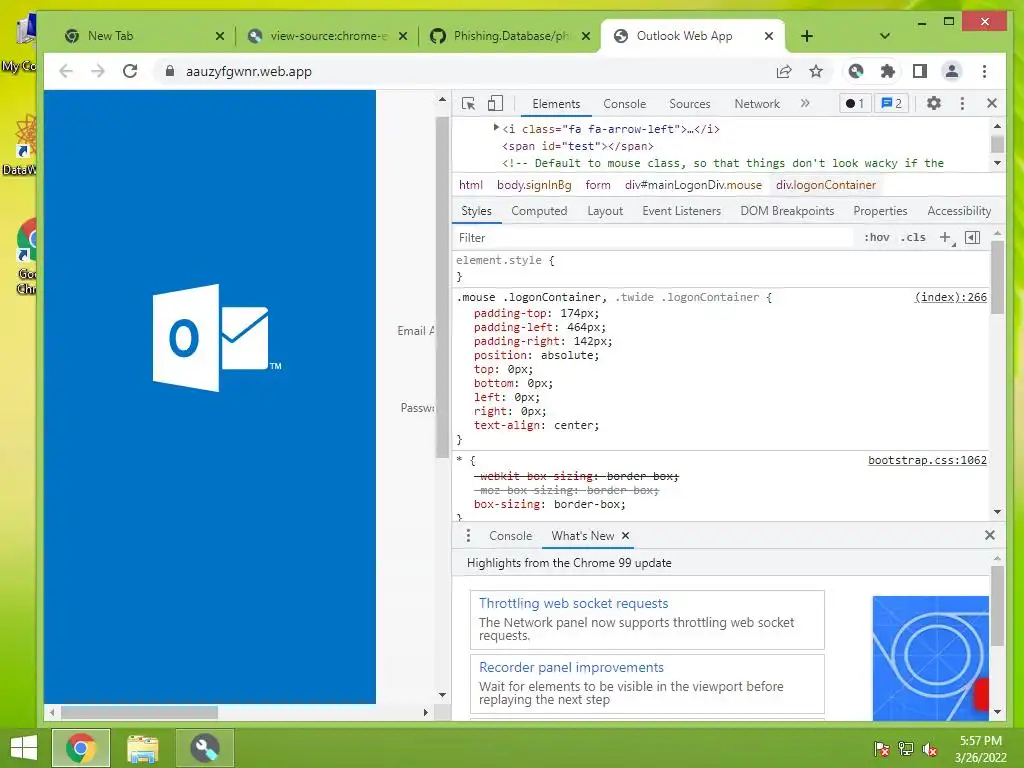Switch to the Elements tab

[556, 104]
